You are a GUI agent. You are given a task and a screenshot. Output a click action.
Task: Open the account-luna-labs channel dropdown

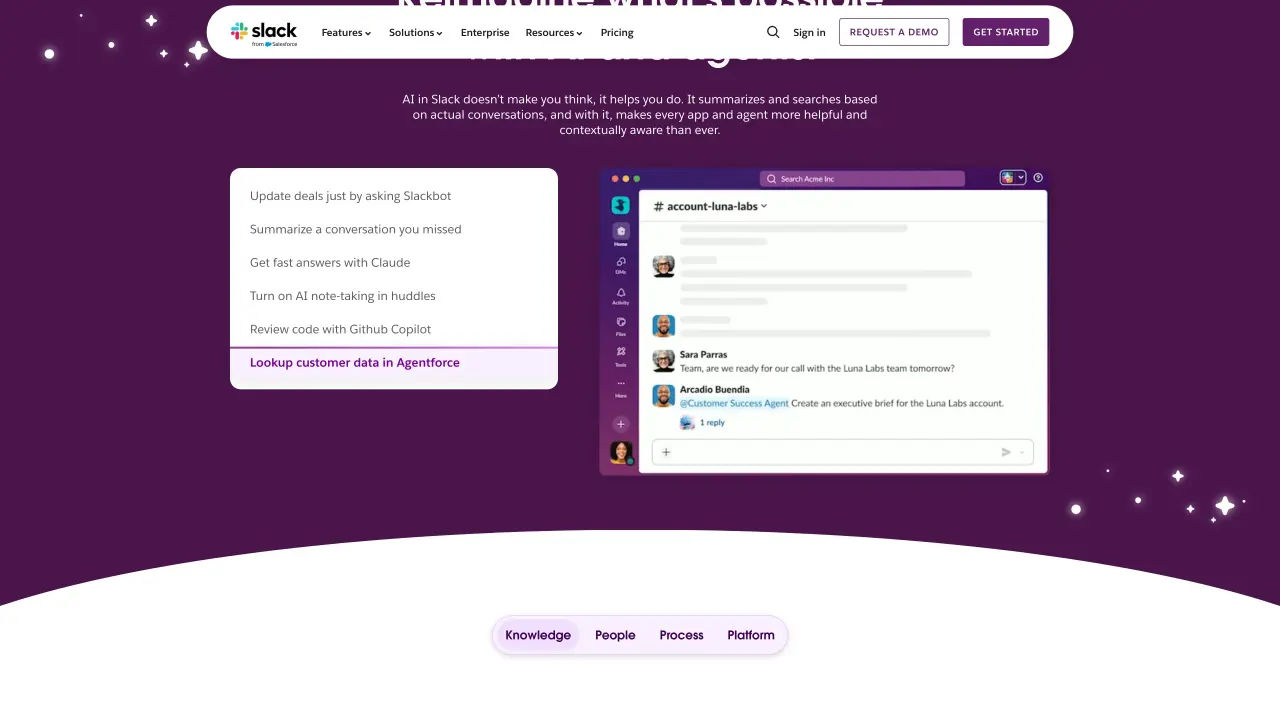pos(710,206)
